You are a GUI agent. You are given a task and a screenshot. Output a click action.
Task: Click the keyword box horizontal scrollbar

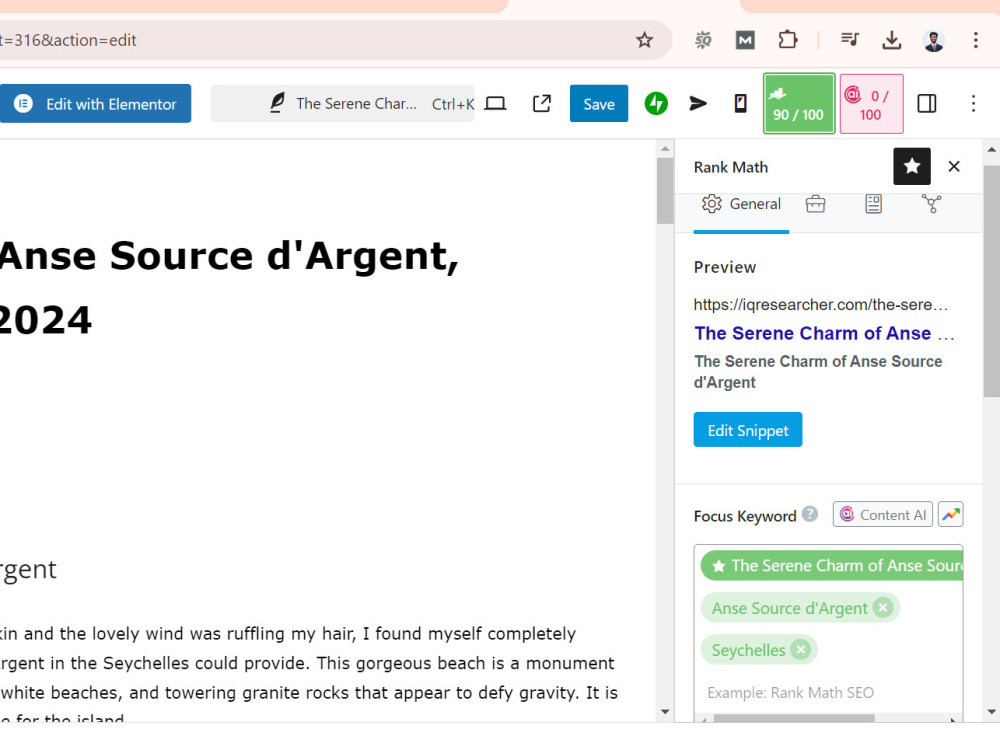[794, 719]
